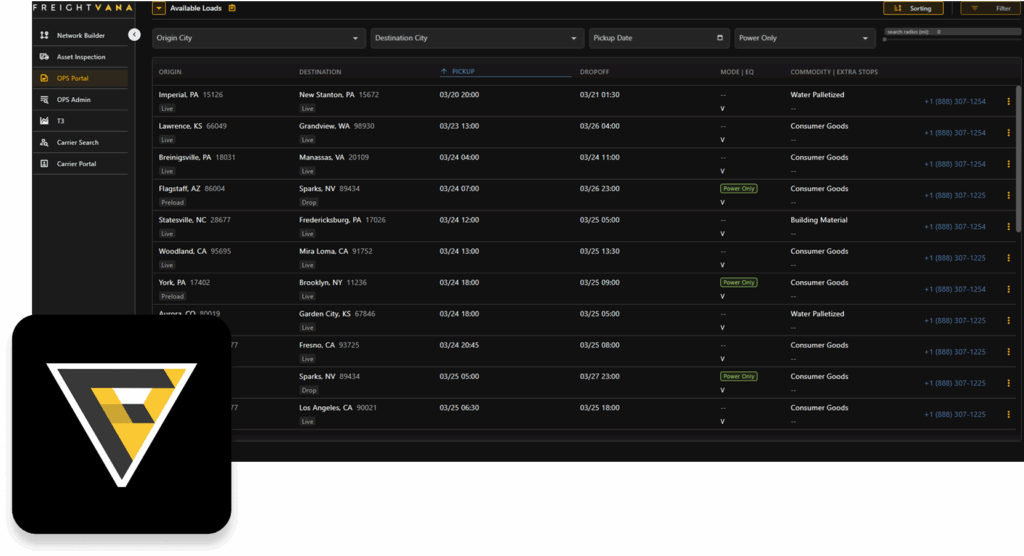
Task: Call the phone number on Imperial, PA row
Action: (955, 101)
